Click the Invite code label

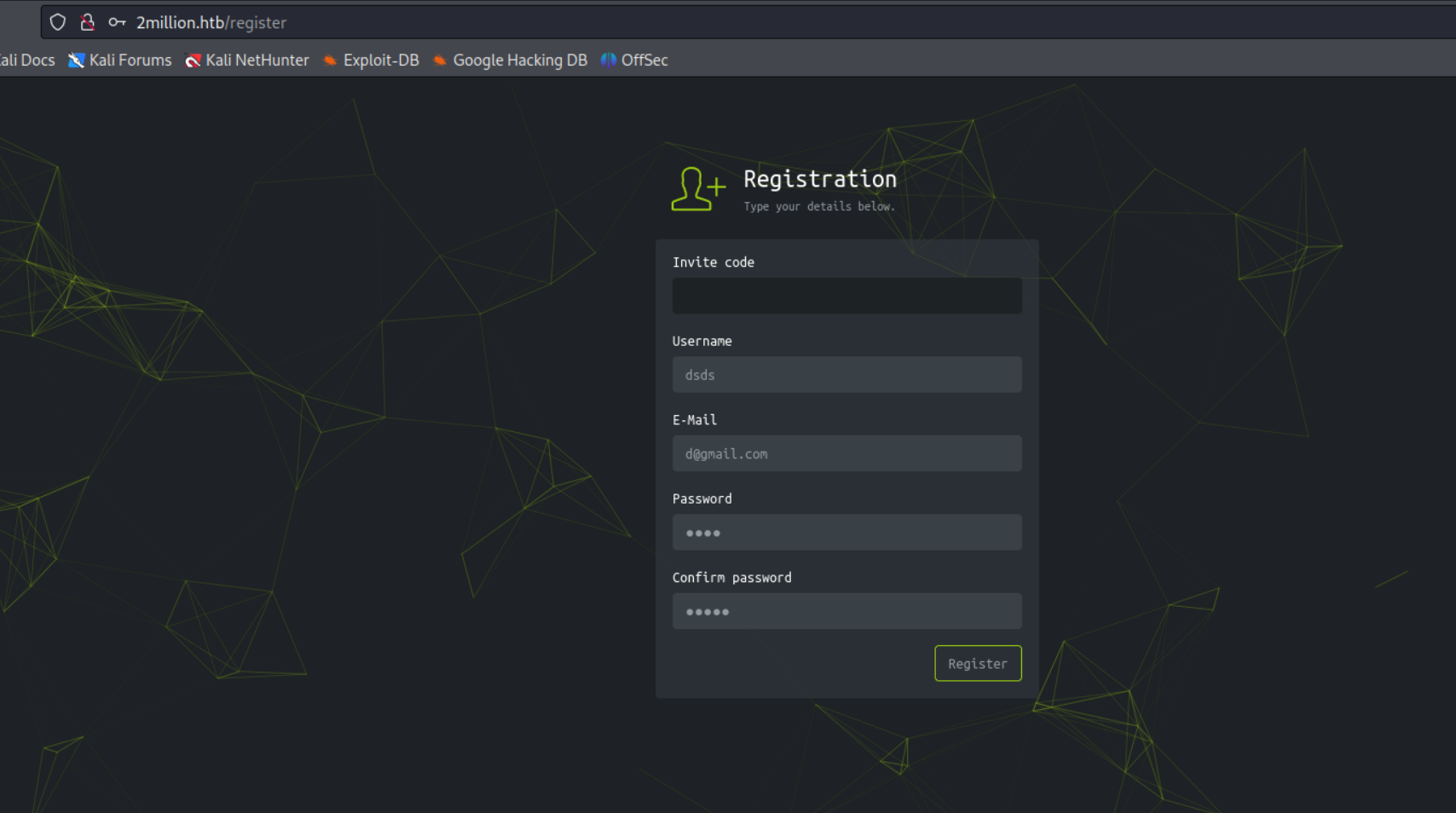[x=714, y=262]
